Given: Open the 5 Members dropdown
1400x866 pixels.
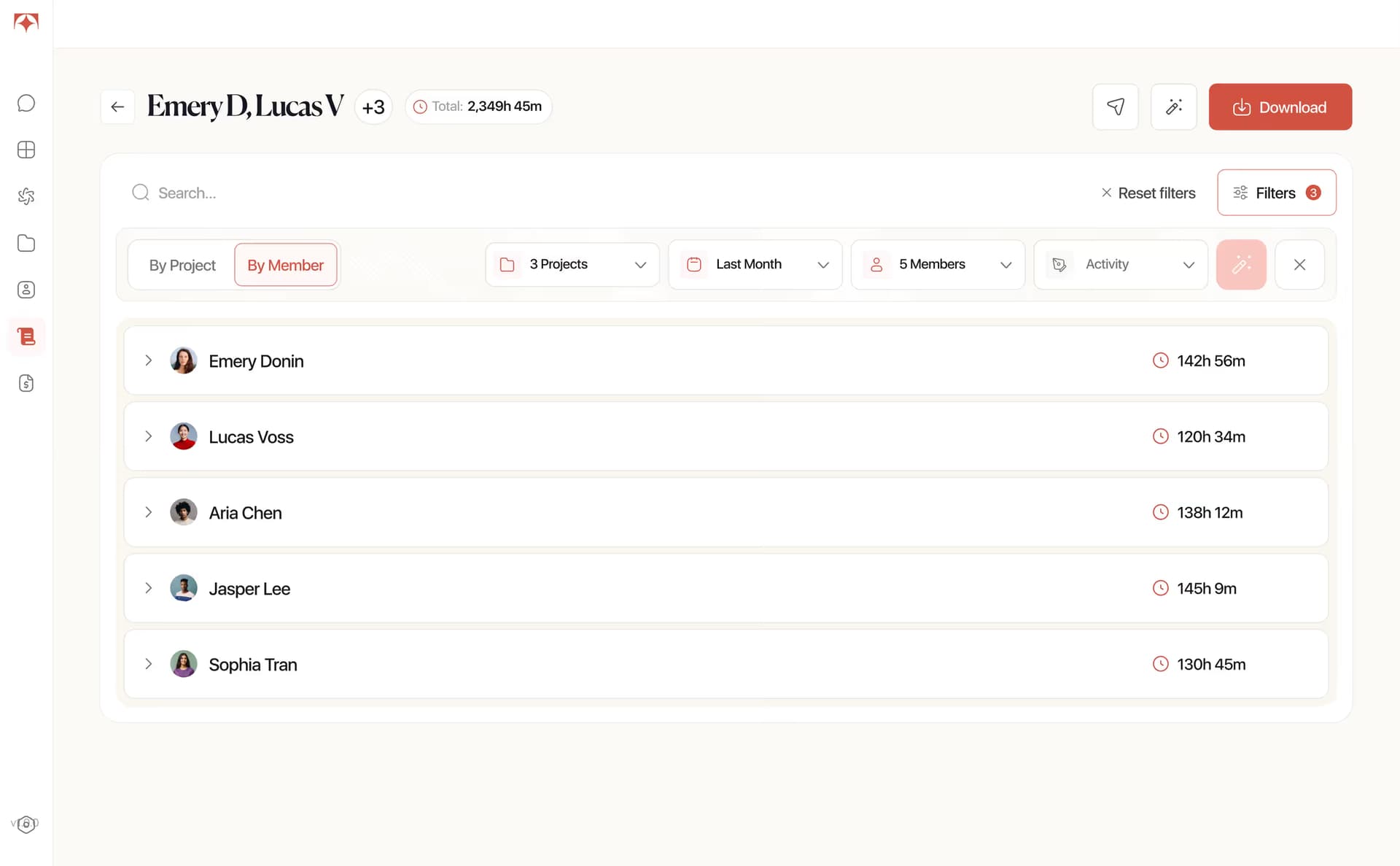Looking at the screenshot, I should point(938,264).
